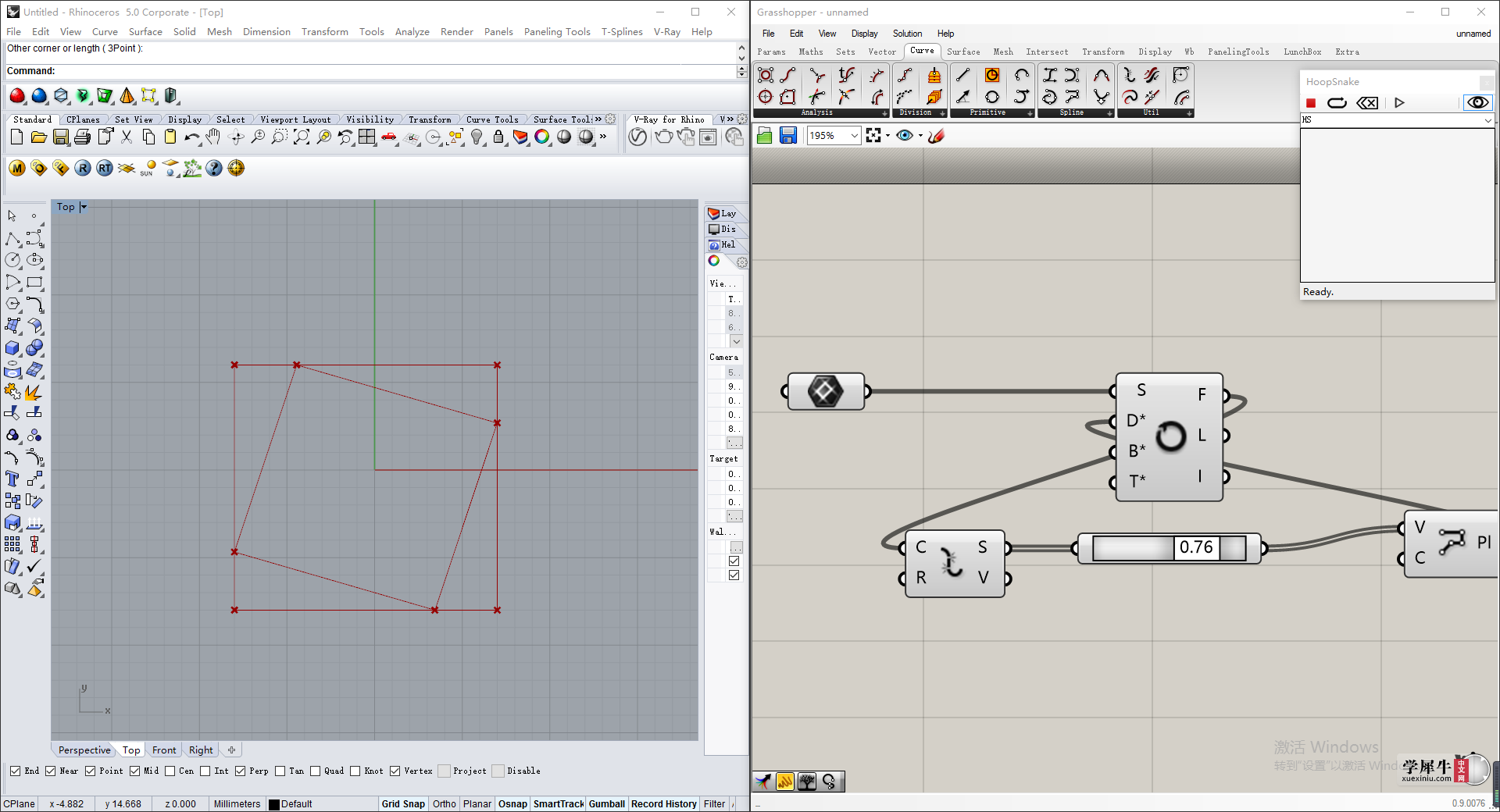Toggle the Mid osnap checkbox

135,771
